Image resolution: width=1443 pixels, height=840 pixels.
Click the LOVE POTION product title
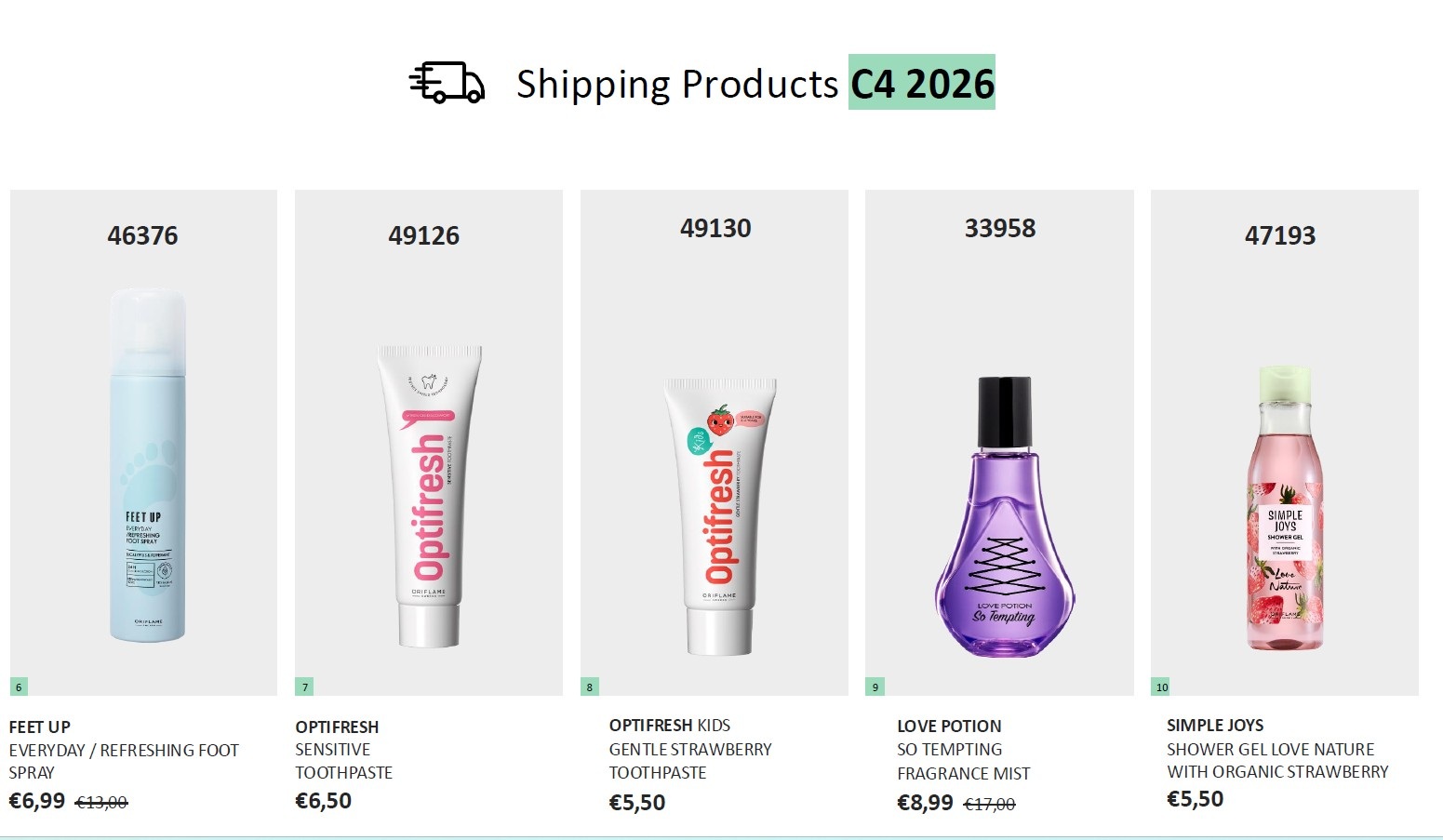pyautogui.click(x=949, y=726)
